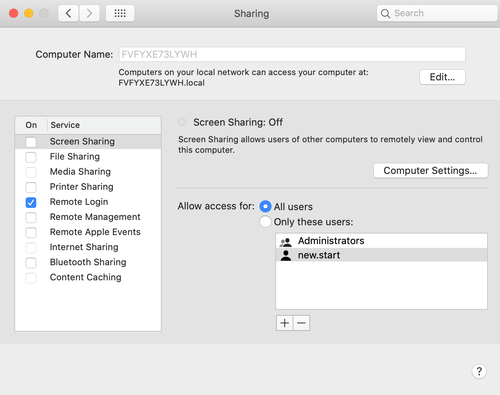The height and width of the screenshot is (395, 500).
Task: Select the All users radio button
Action: click(x=265, y=207)
